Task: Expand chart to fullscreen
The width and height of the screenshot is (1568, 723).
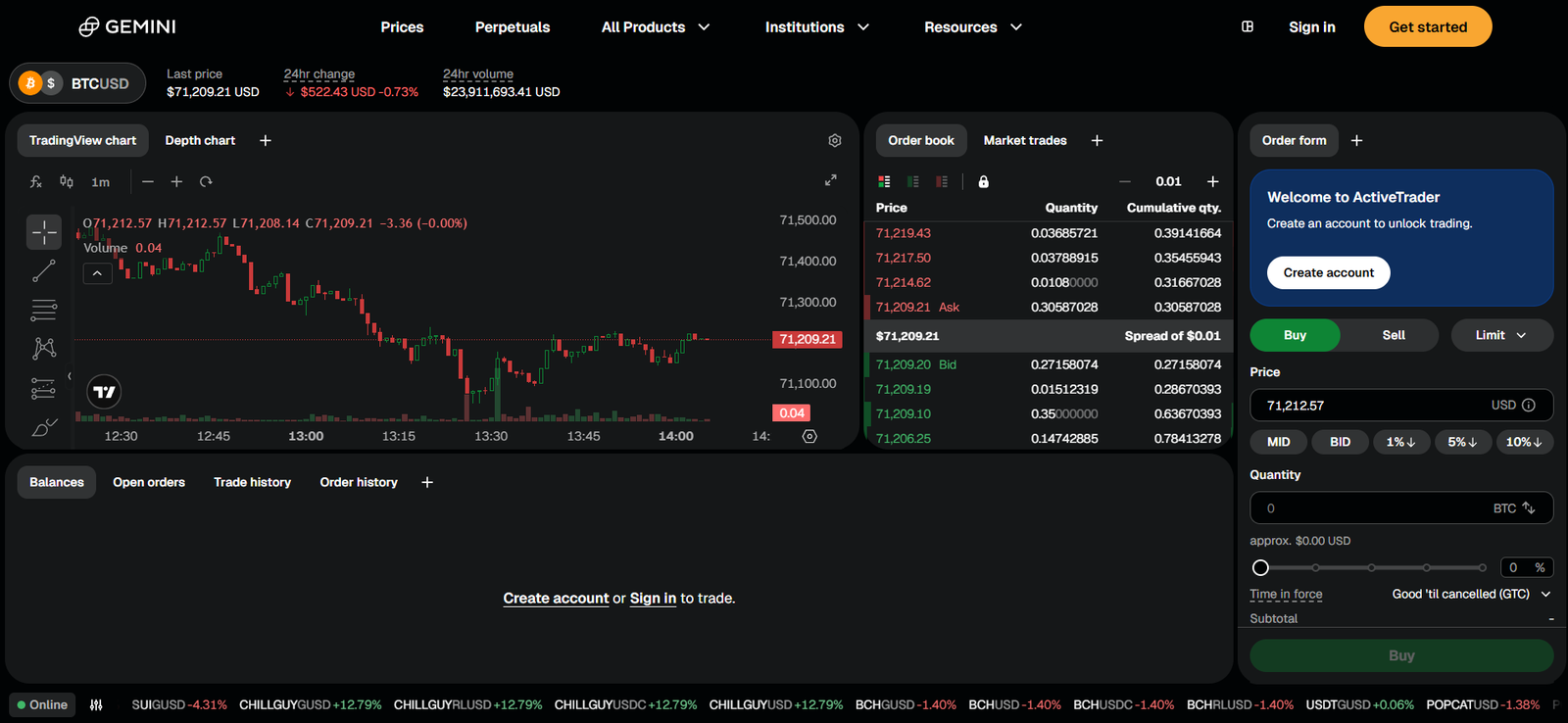Action: tap(831, 180)
